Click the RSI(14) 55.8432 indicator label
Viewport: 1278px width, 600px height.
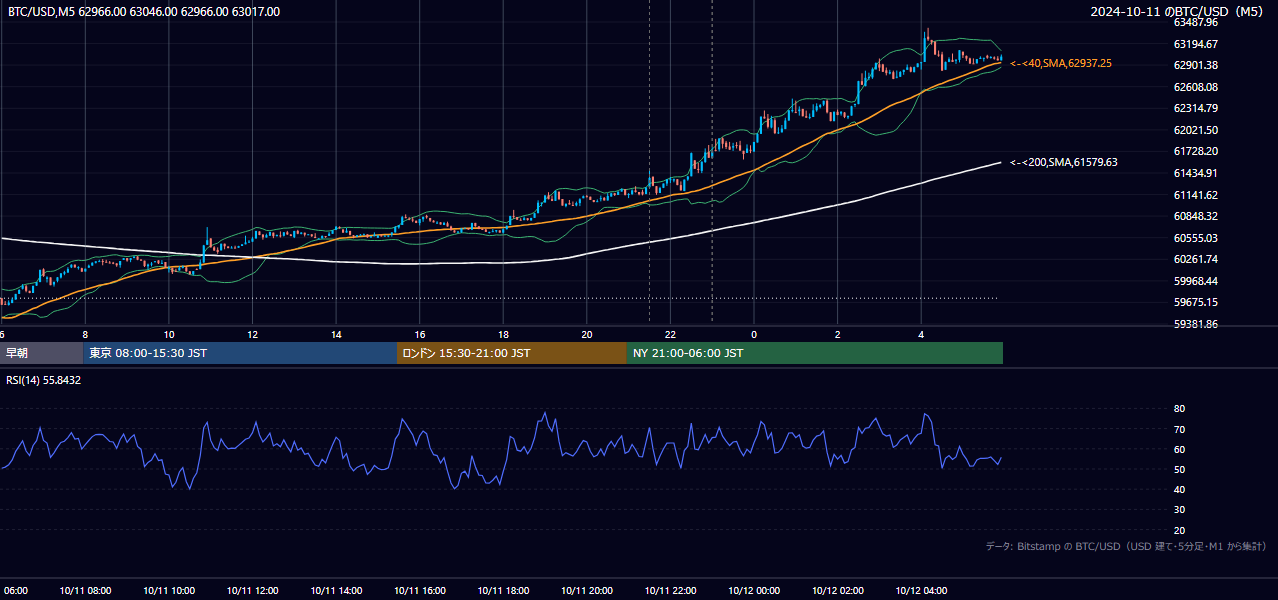point(43,380)
